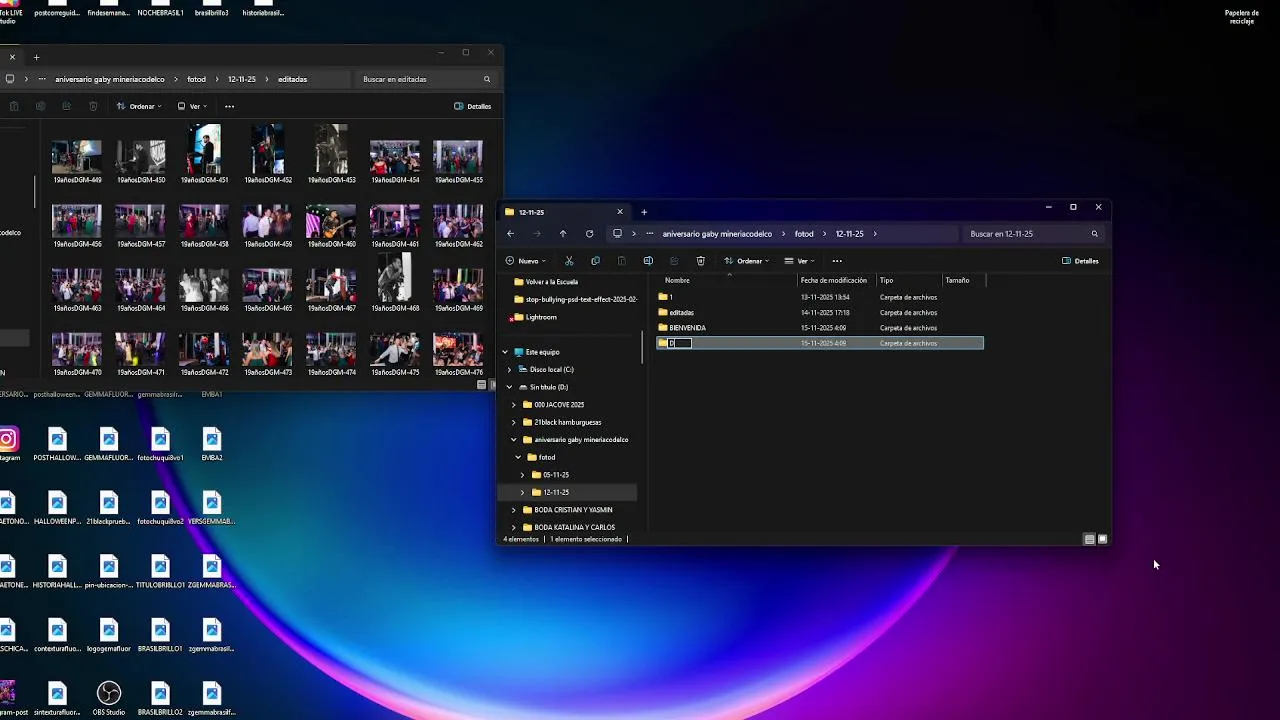Collapse the aniversario gaby mineriacodelco node

pyautogui.click(x=514, y=440)
